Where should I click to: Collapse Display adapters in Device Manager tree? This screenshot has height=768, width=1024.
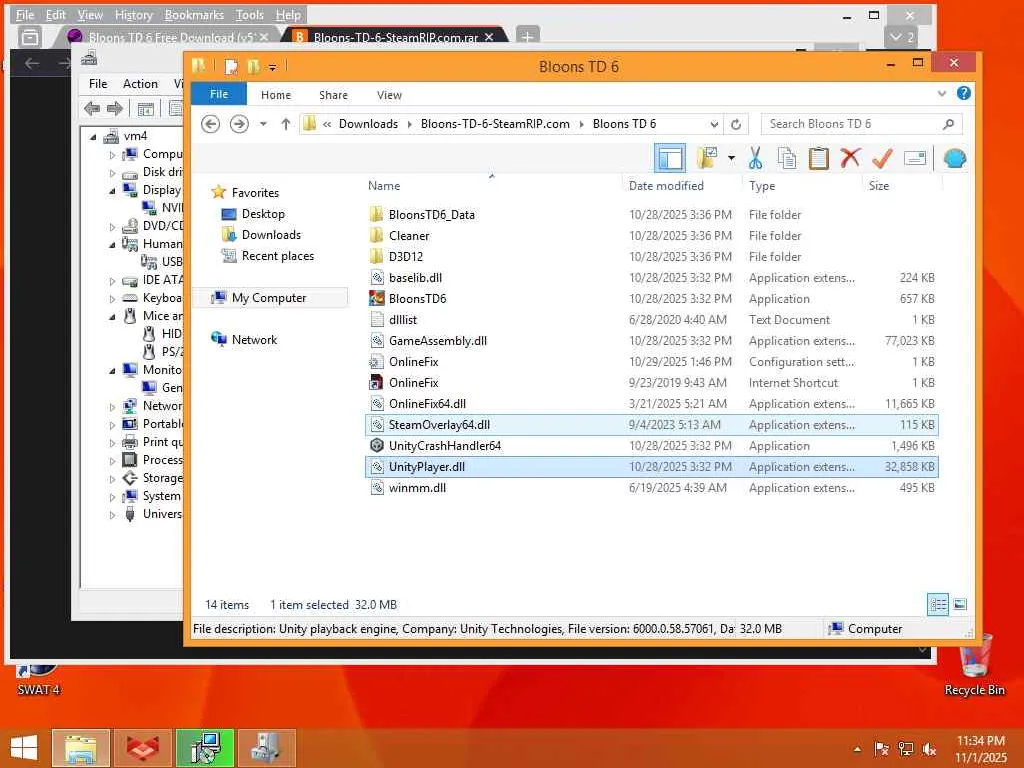click(x=112, y=191)
